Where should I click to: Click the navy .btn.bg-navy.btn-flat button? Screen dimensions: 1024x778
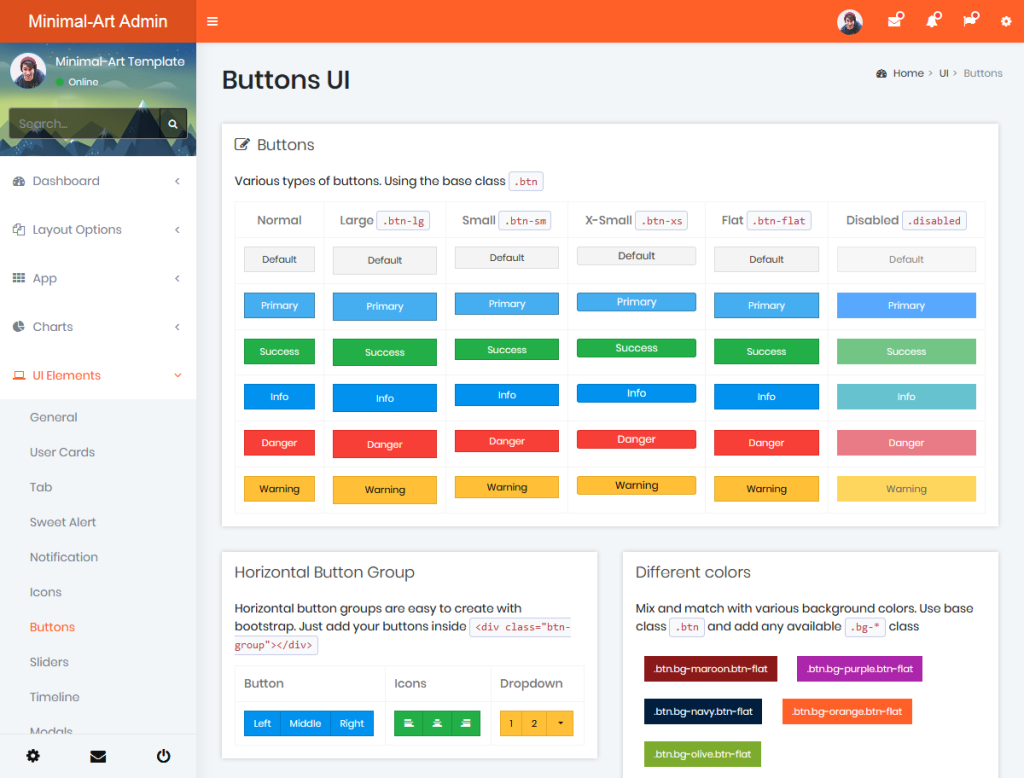coord(703,711)
